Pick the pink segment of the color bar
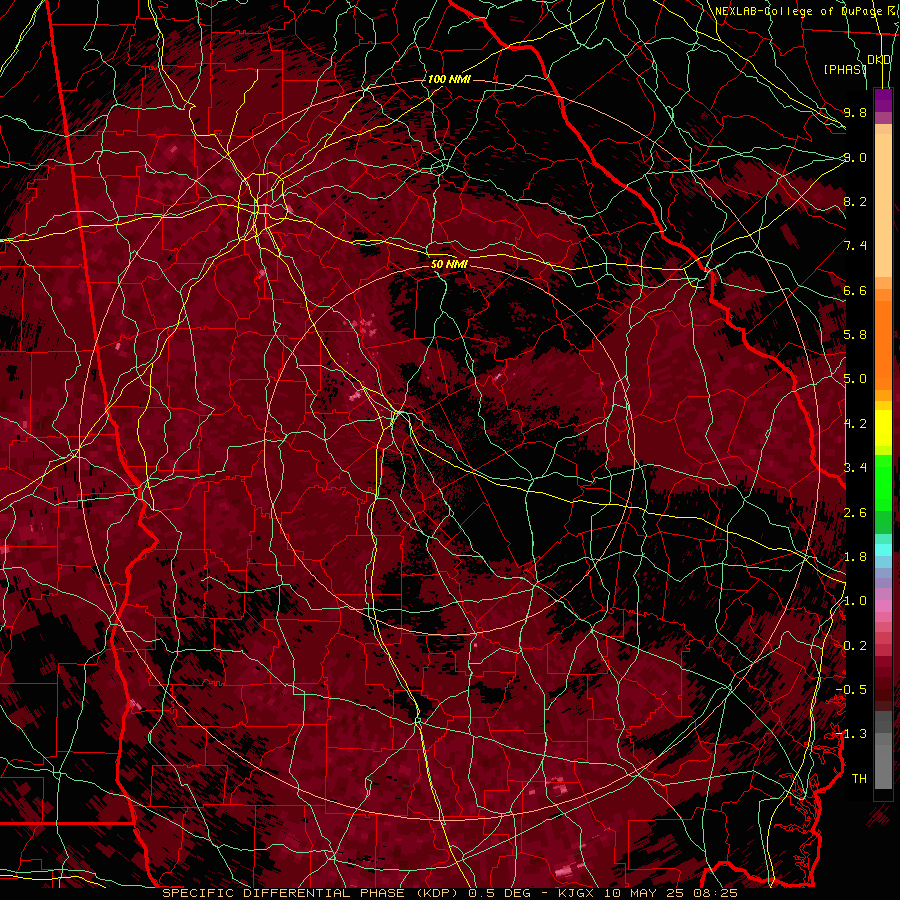The width and height of the screenshot is (900, 900). pyautogui.click(x=883, y=606)
